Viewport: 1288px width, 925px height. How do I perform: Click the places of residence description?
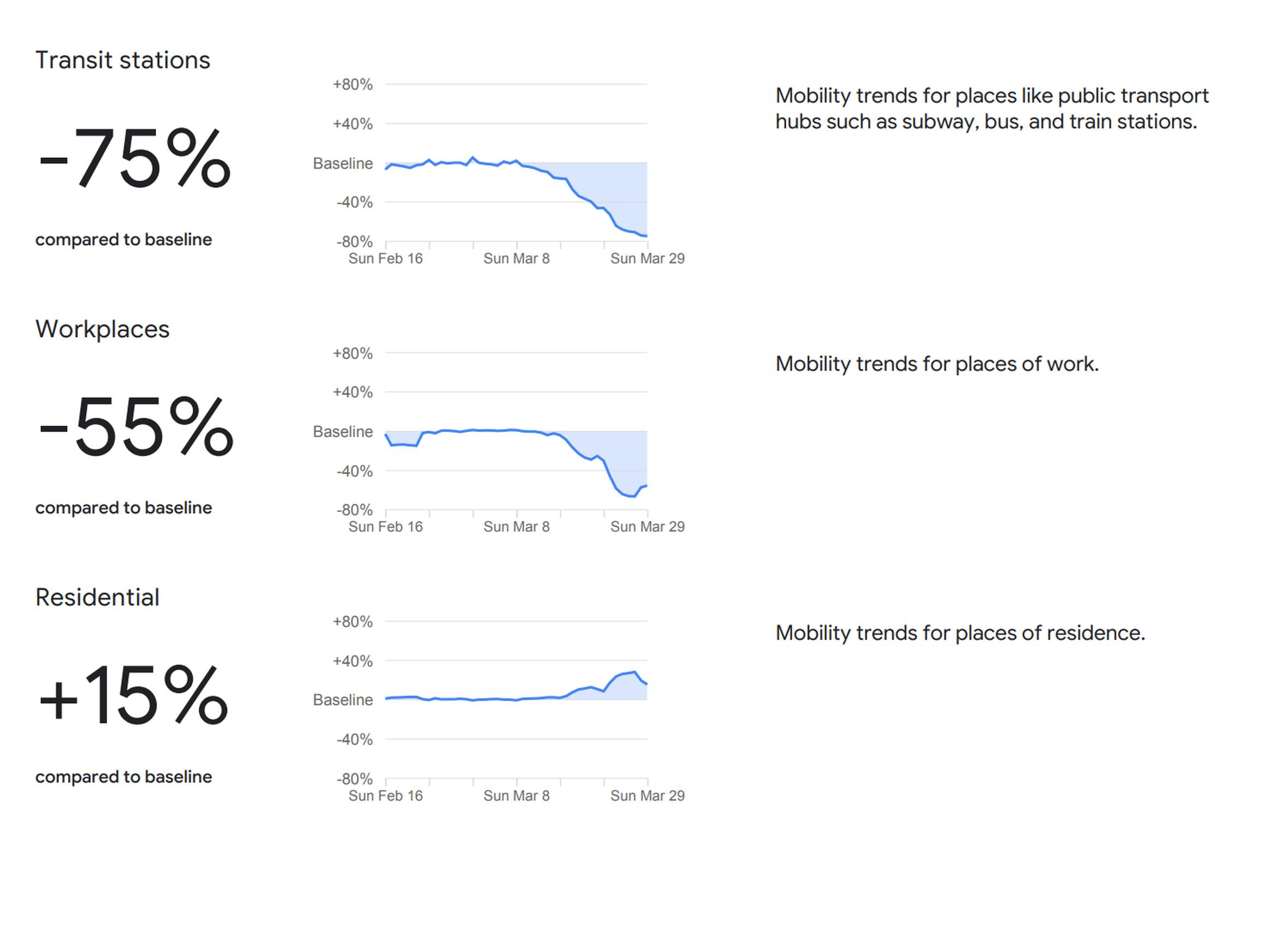click(x=960, y=632)
